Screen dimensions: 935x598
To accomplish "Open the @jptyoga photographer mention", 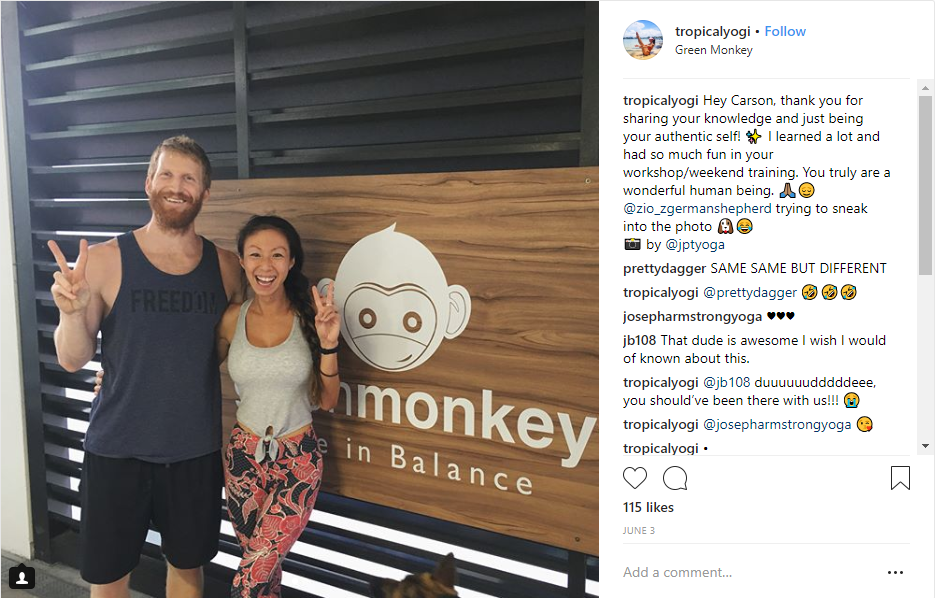I will click(695, 244).
